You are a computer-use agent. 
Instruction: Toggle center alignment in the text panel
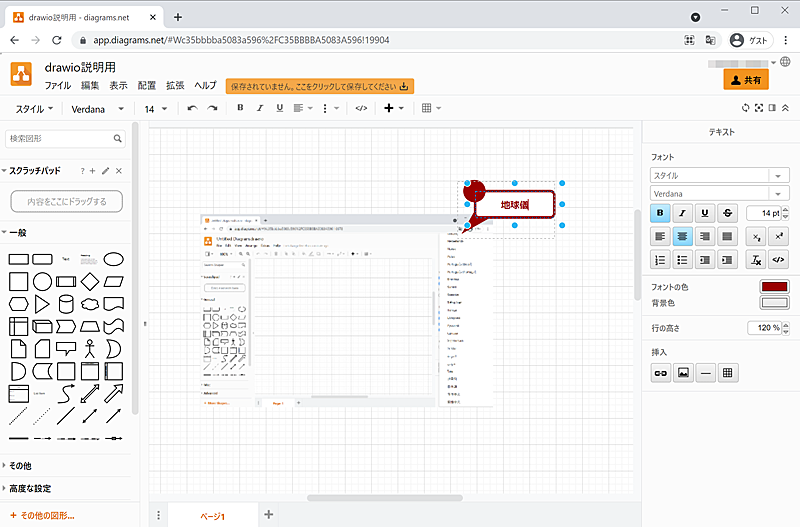(x=683, y=236)
